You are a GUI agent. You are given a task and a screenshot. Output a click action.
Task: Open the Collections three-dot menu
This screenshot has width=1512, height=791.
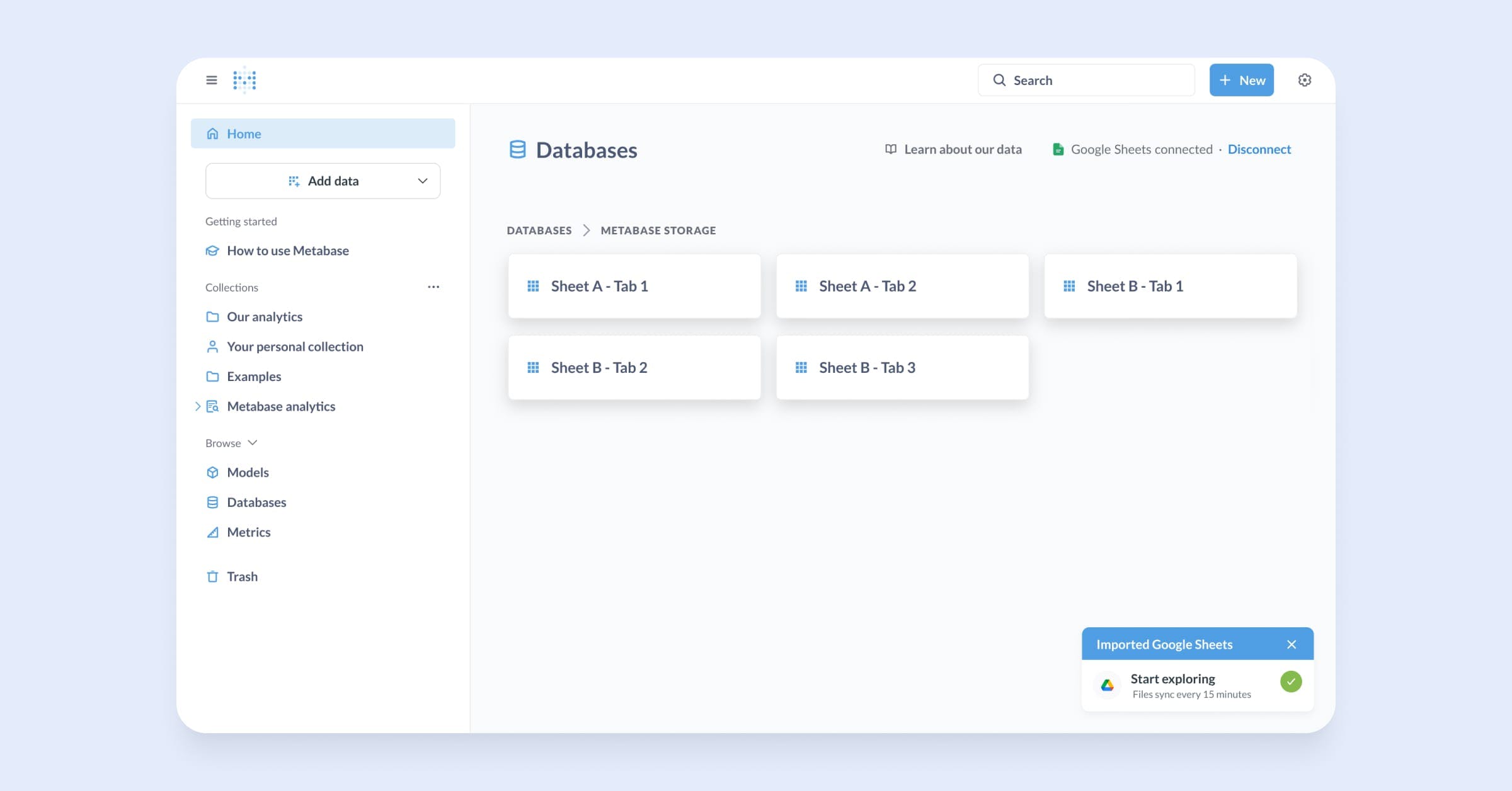pos(433,287)
